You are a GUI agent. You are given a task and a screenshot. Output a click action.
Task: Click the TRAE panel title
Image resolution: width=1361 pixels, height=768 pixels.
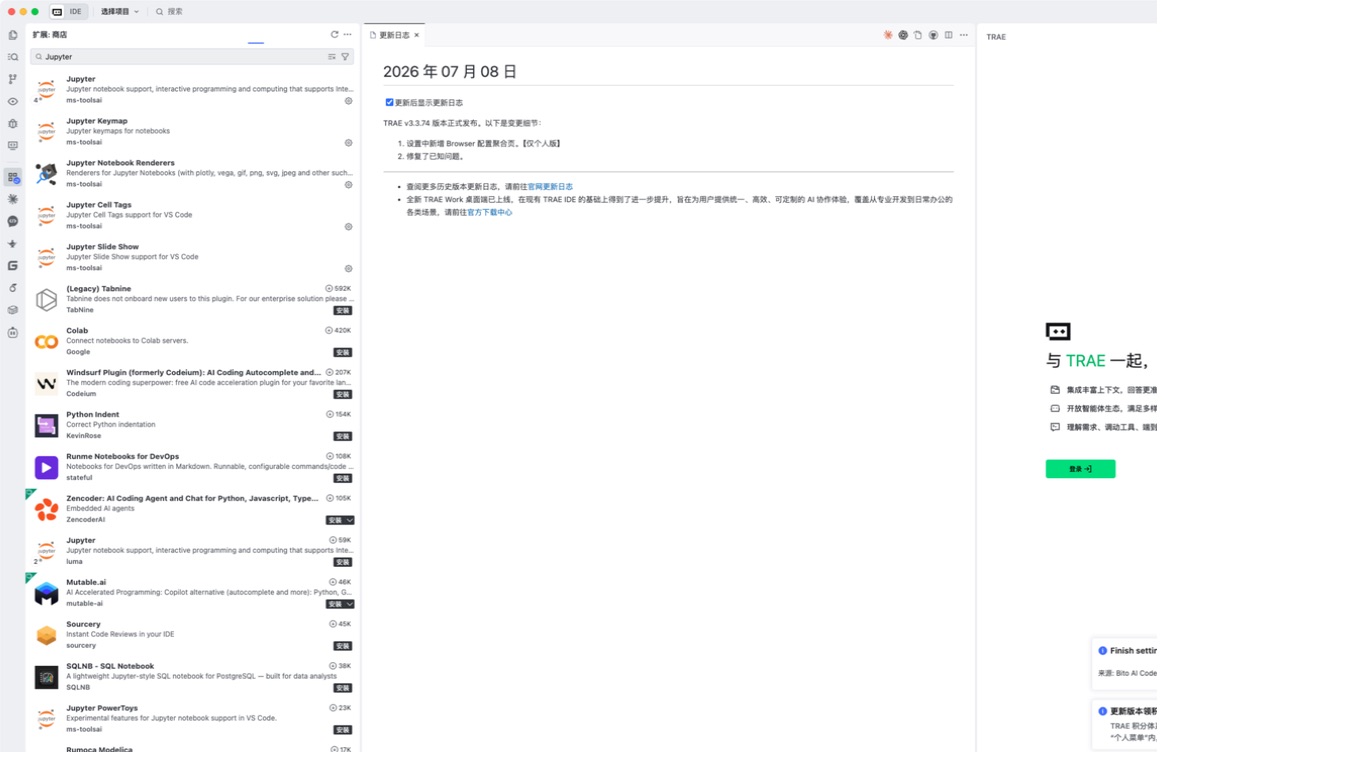coord(996,37)
